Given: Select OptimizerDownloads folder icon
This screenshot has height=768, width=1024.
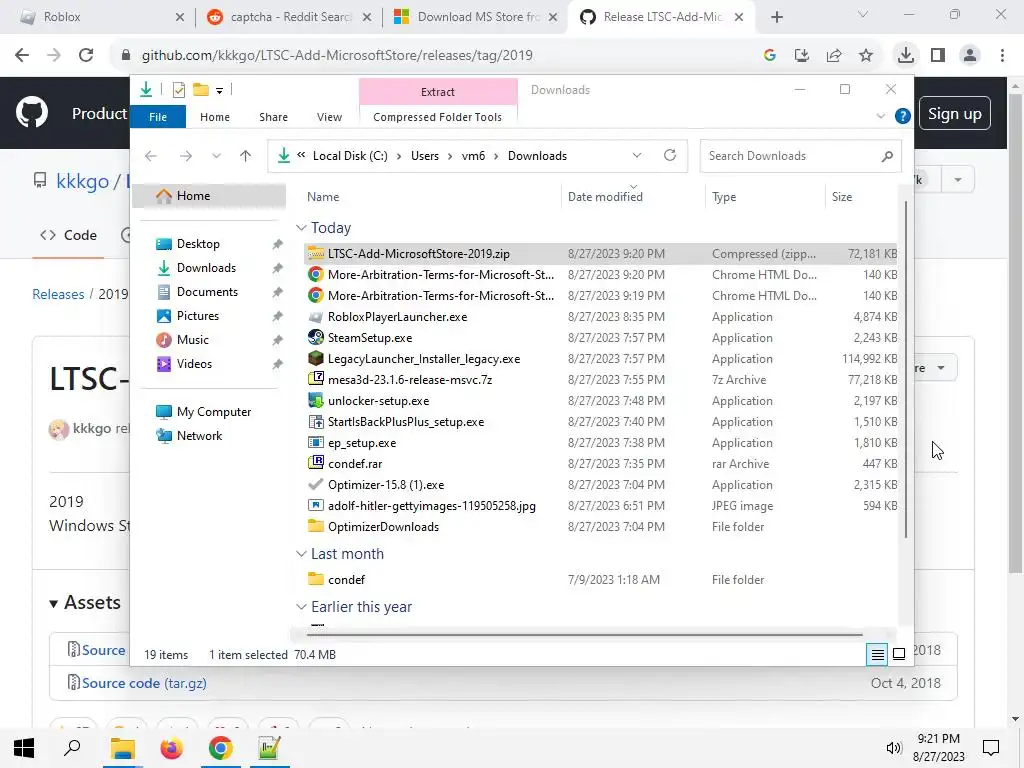Looking at the screenshot, I should 315,526.
